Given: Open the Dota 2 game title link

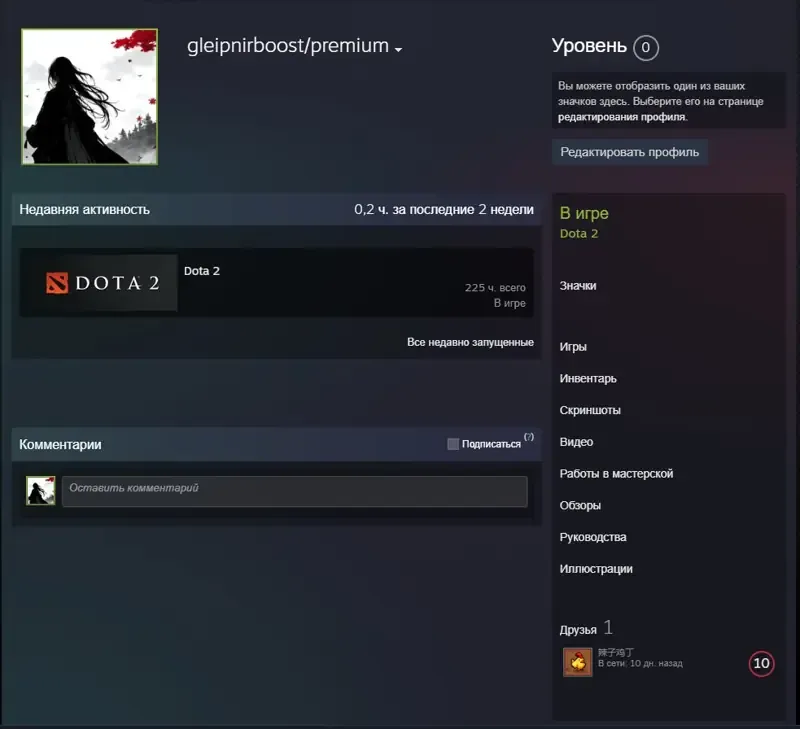Looking at the screenshot, I should pos(202,271).
